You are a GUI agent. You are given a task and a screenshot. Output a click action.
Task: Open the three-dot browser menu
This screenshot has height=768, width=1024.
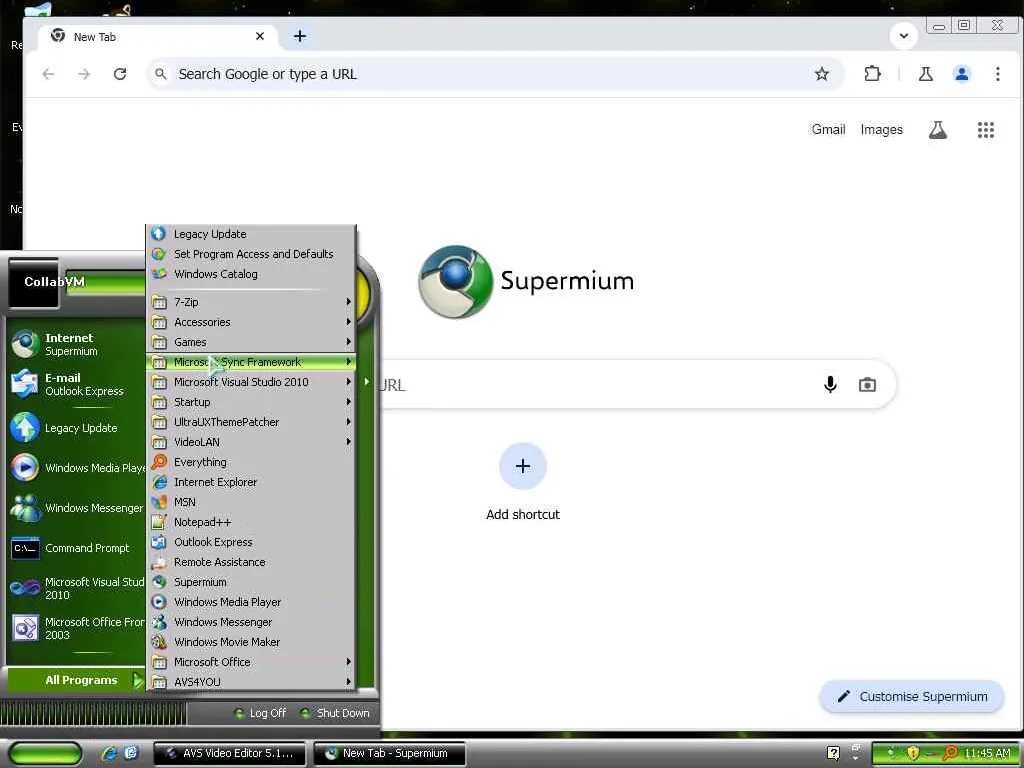click(997, 74)
